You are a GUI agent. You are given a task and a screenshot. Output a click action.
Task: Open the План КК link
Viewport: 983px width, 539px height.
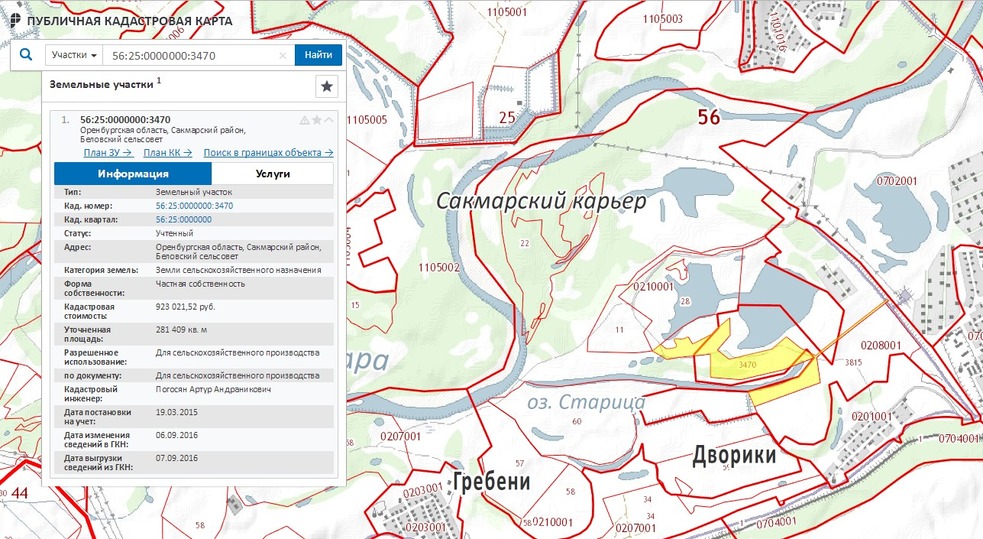click(x=167, y=153)
